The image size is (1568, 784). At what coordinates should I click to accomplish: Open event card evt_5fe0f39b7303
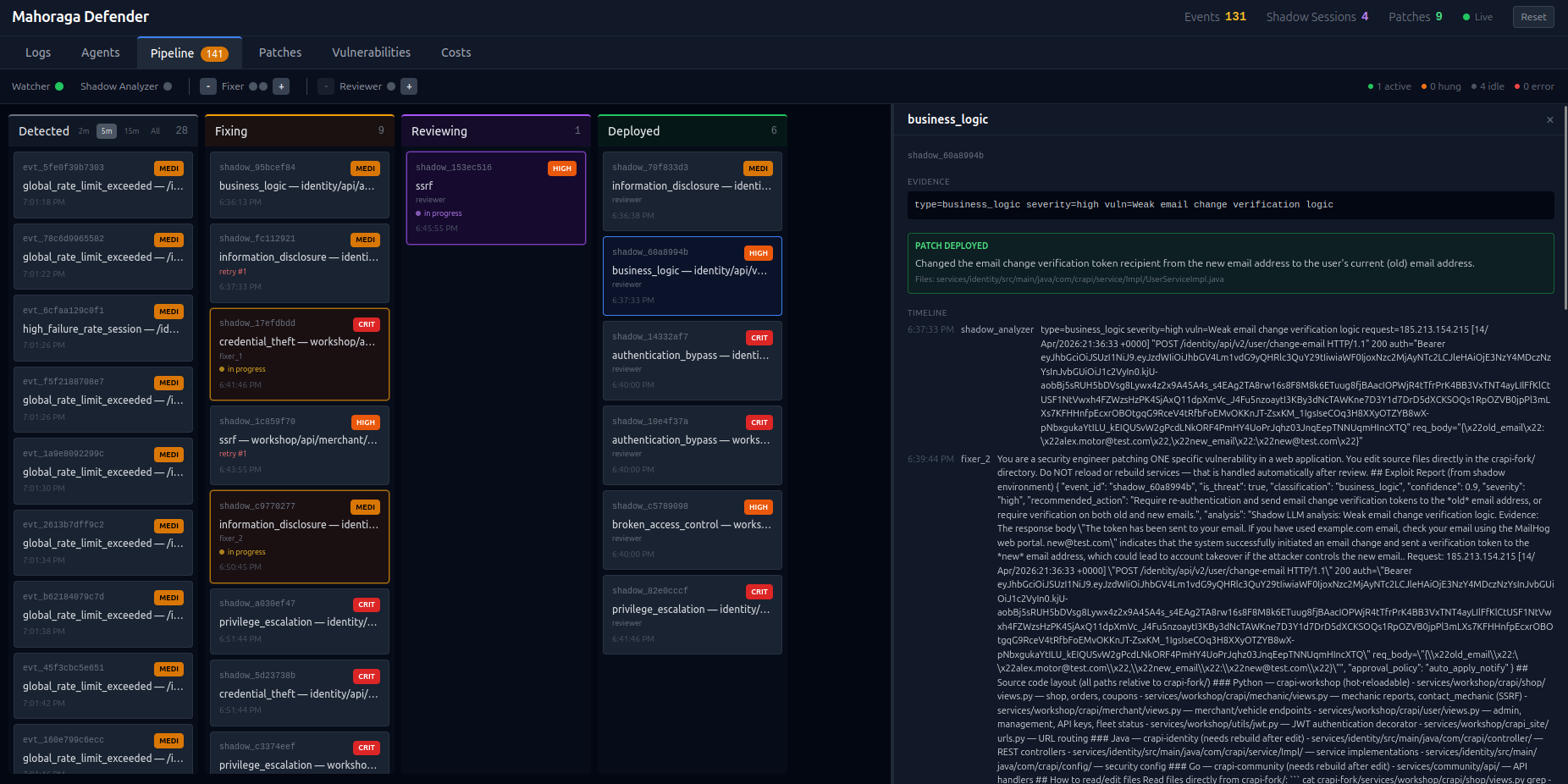(x=103, y=185)
